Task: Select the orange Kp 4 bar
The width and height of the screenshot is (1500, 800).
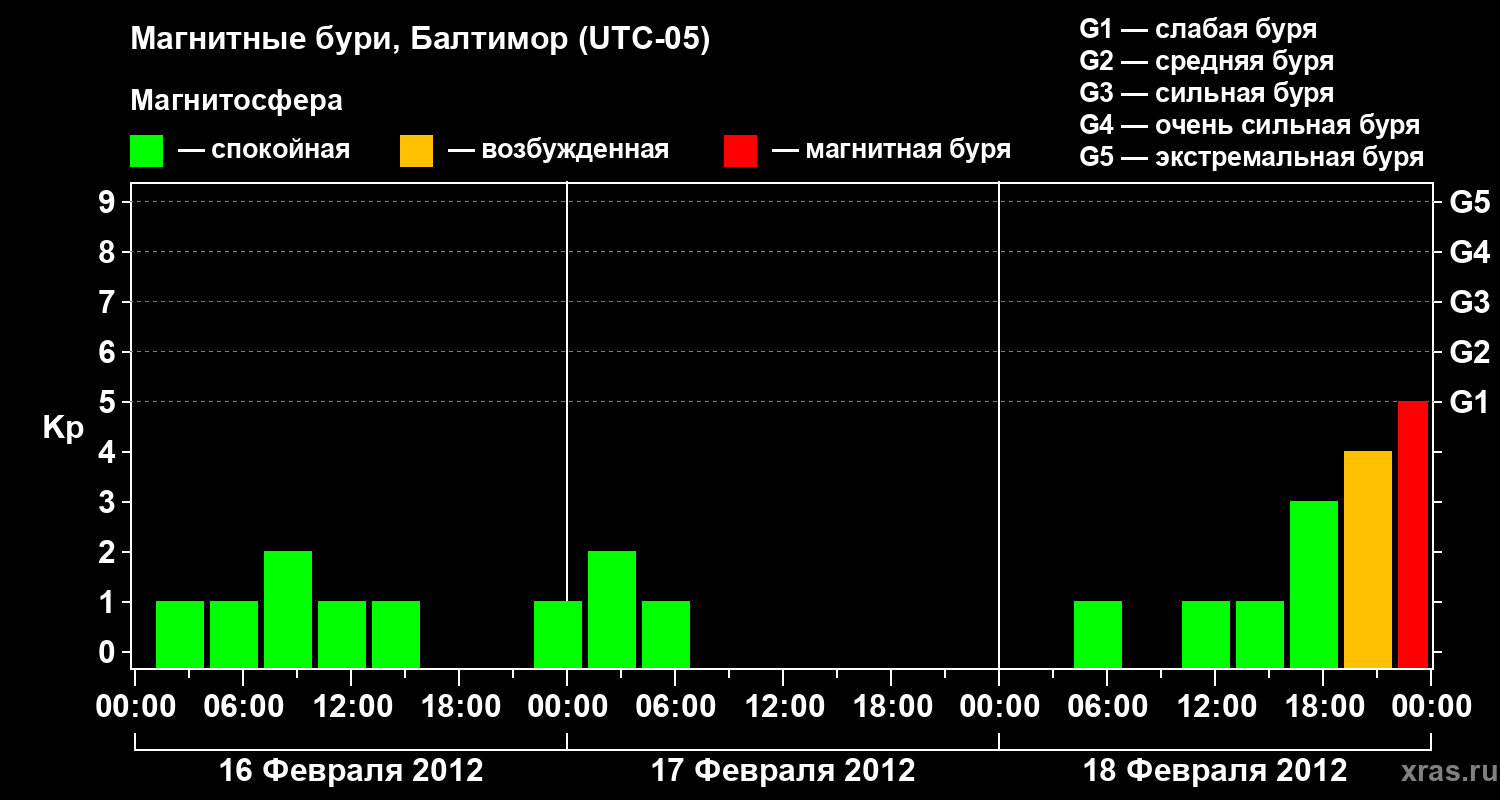Action: [1367, 559]
